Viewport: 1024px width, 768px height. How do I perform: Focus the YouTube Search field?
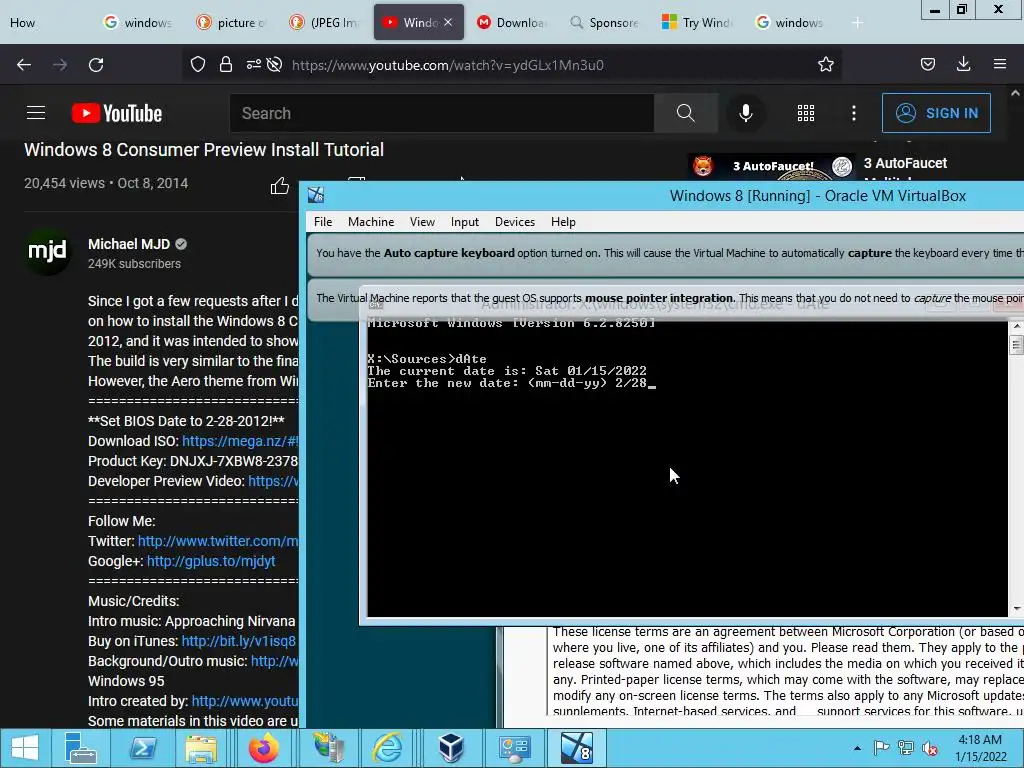[x=442, y=113]
